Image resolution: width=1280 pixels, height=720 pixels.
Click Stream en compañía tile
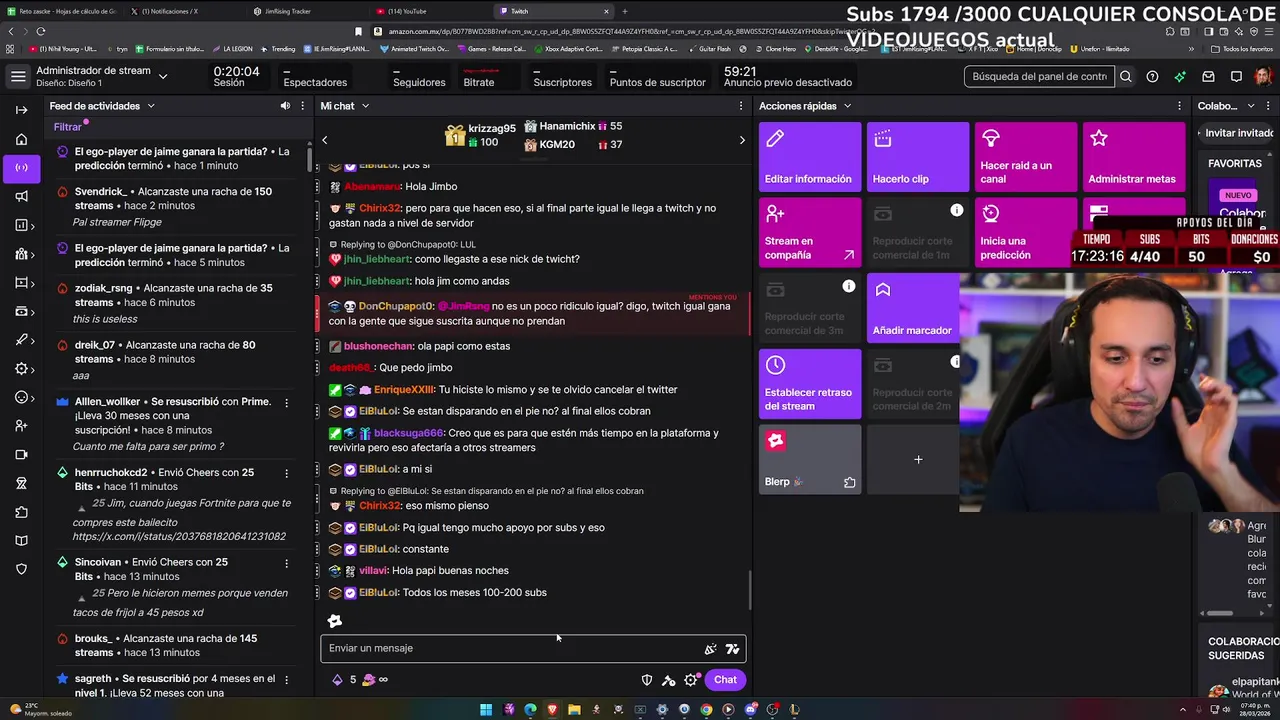pyautogui.click(x=810, y=232)
